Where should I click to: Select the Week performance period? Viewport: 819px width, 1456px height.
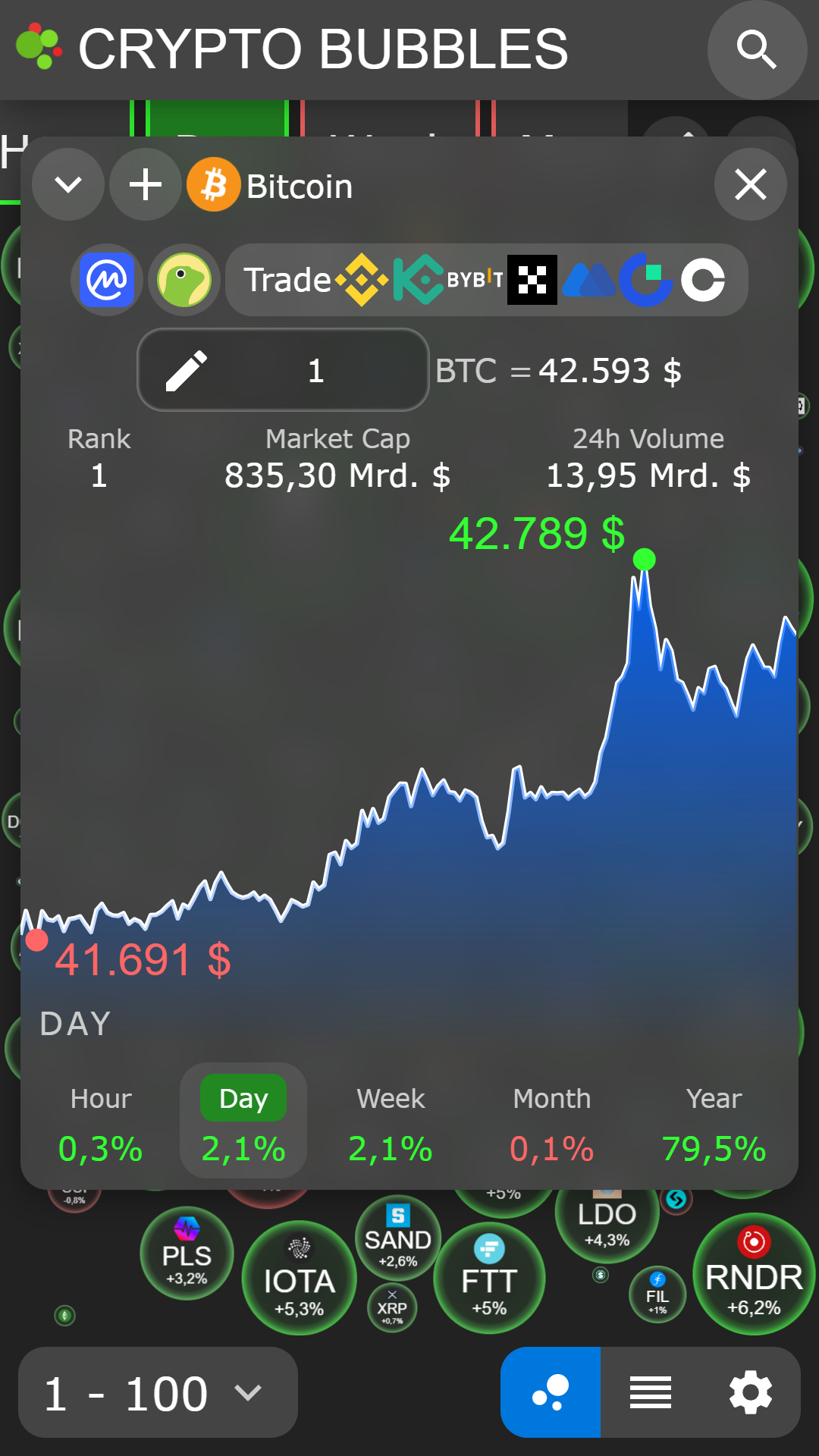(391, 1121)
